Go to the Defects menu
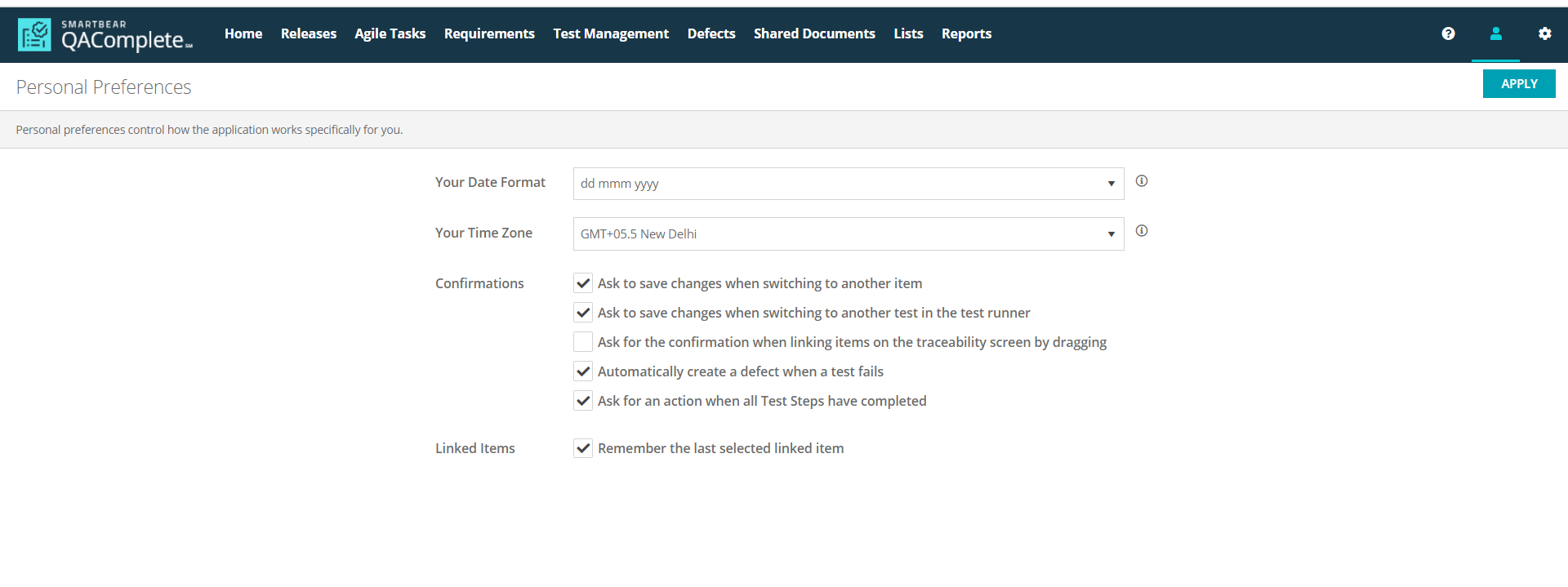The width and height of the screenshot is (1568, 587). [x=710, y=33]
